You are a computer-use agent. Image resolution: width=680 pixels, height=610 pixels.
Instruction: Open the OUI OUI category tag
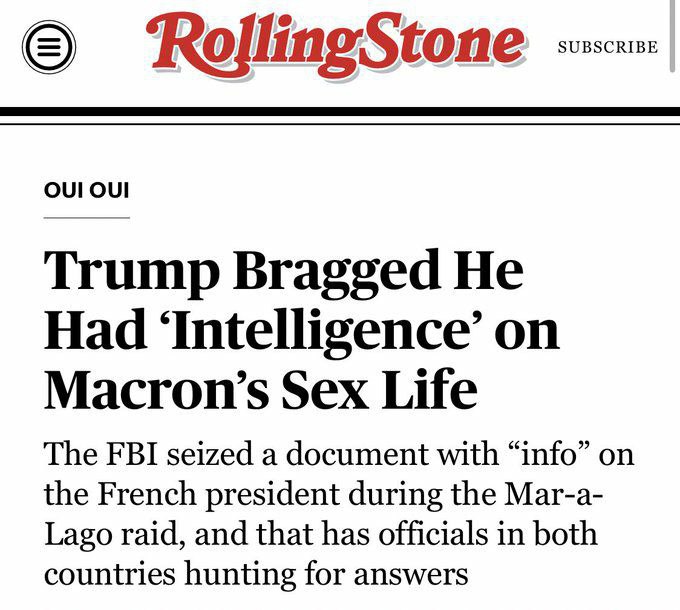pos(87,190)
